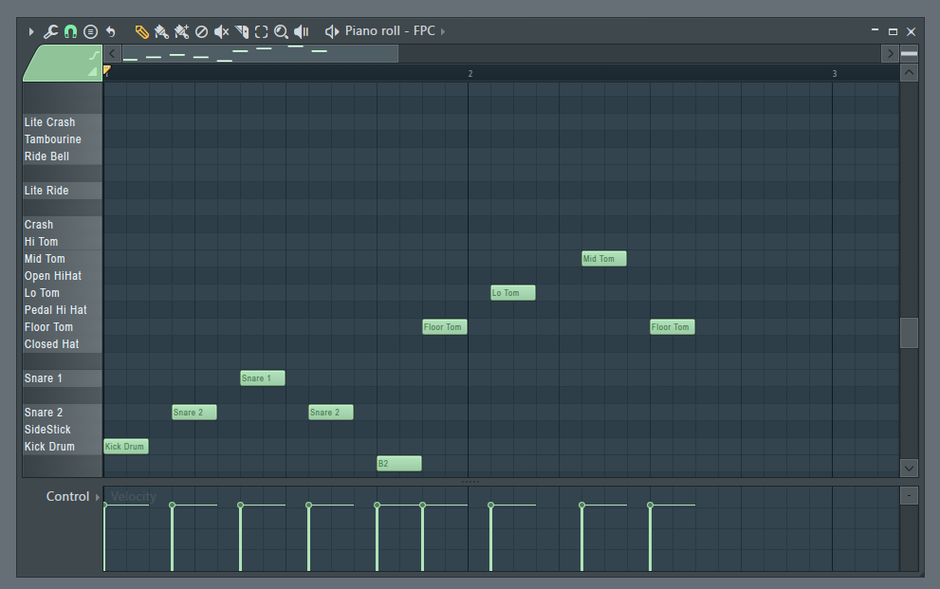Select the Playback scrub speaker tool

coord(302,31)
